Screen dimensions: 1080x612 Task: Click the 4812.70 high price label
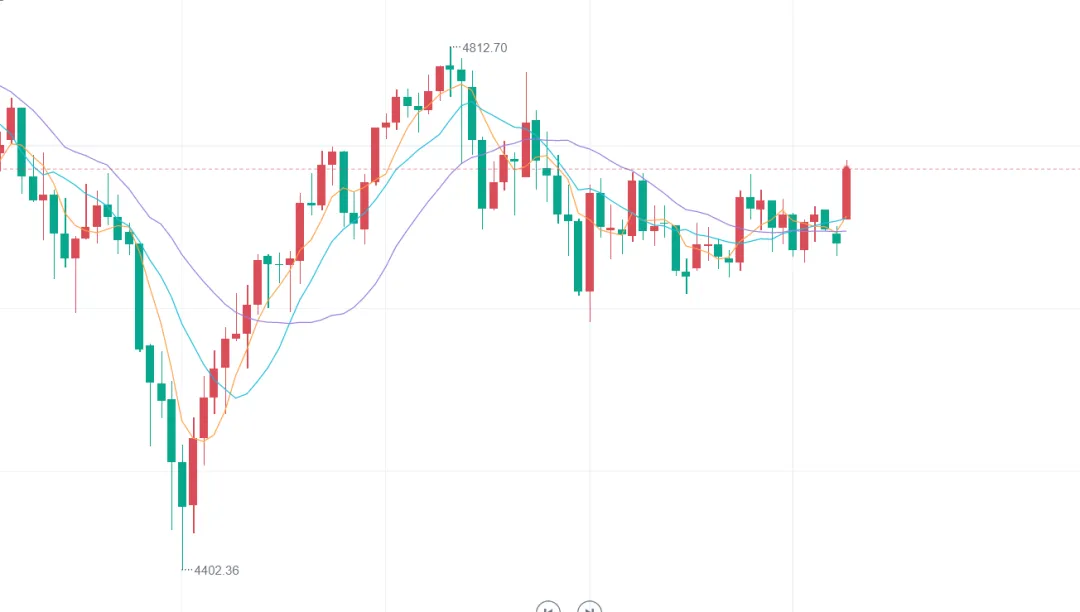(487, 47)
